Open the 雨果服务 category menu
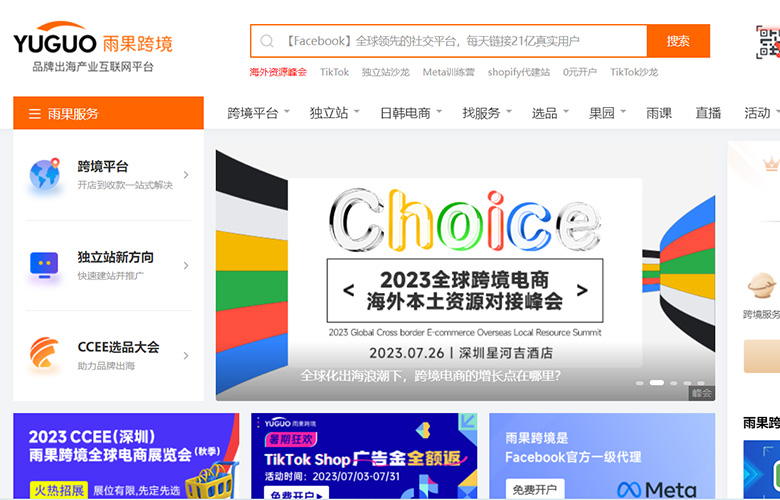Screen dimensions: 780x500 tap(108, 113)
